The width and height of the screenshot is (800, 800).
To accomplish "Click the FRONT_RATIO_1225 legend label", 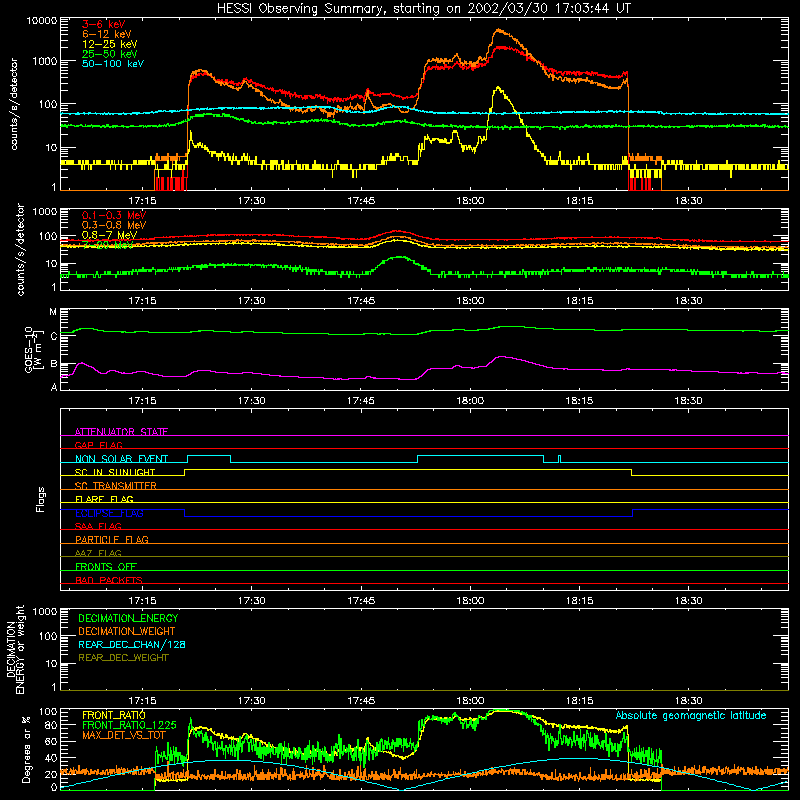I will pyautogui.click(x=129, y=725).
